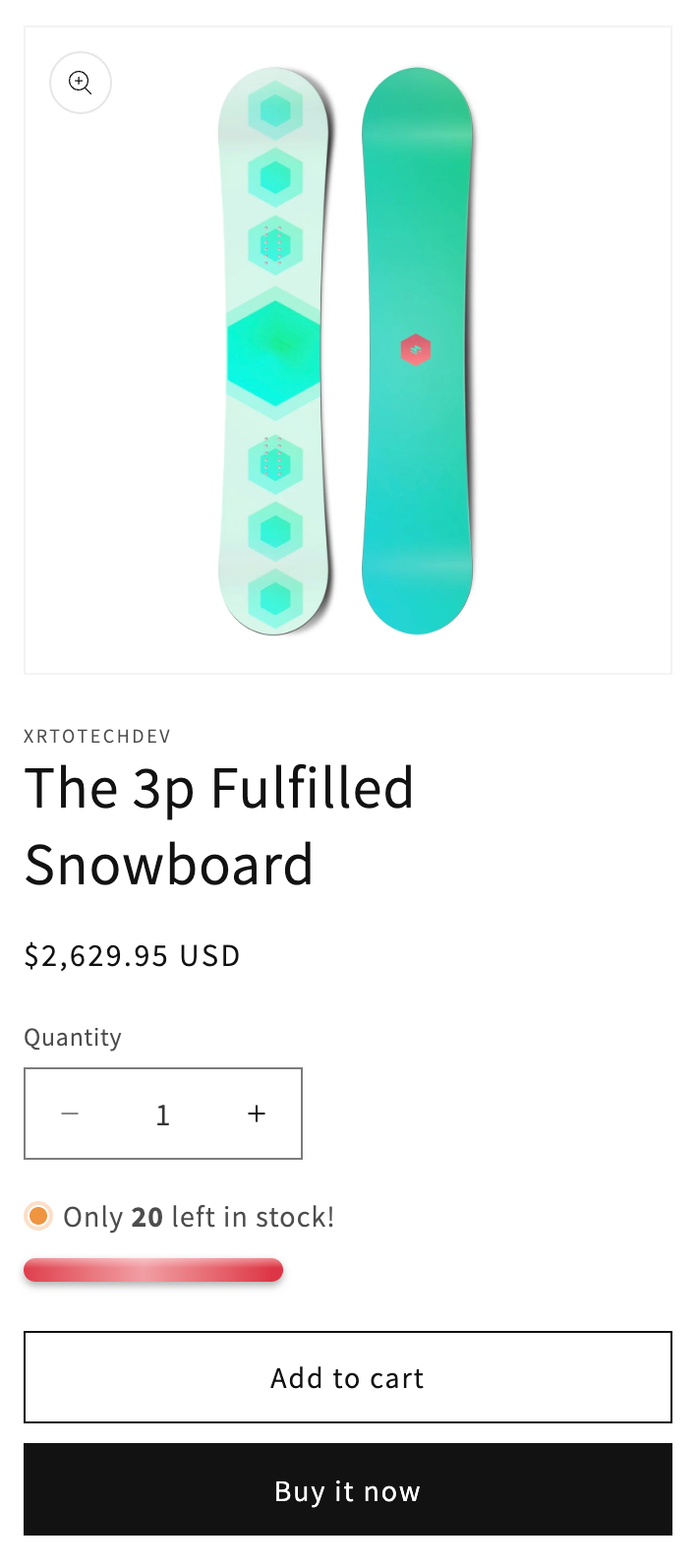The width and height of the screenshot is (698, 1568).
Task: Increase quantity with the plus button
Action: coord(257,1114)
